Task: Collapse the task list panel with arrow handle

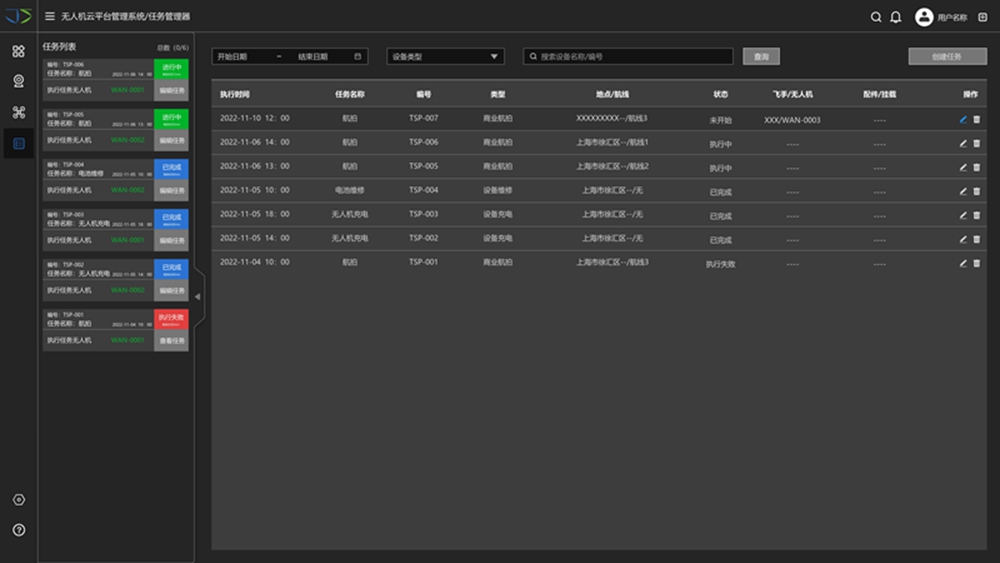Action: click(x=198, y=296)
